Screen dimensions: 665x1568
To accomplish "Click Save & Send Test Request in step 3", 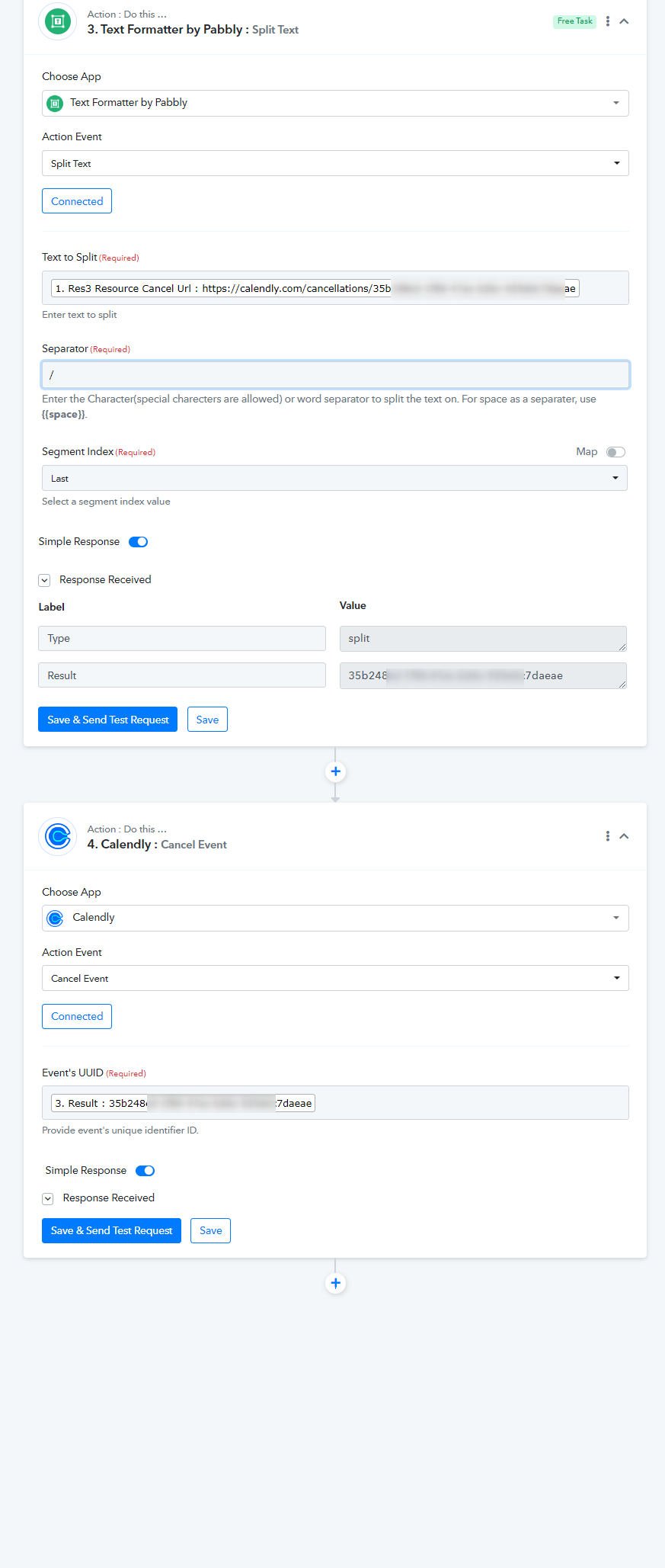I will [x=107, y=720].
